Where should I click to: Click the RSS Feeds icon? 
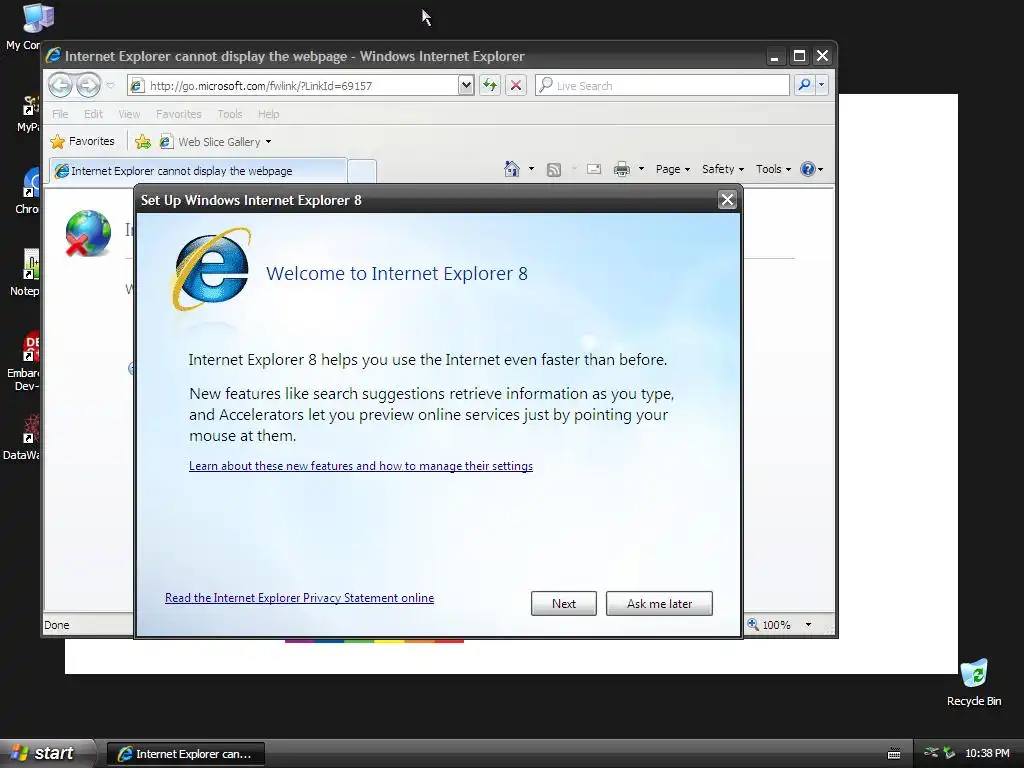point(554,170)
